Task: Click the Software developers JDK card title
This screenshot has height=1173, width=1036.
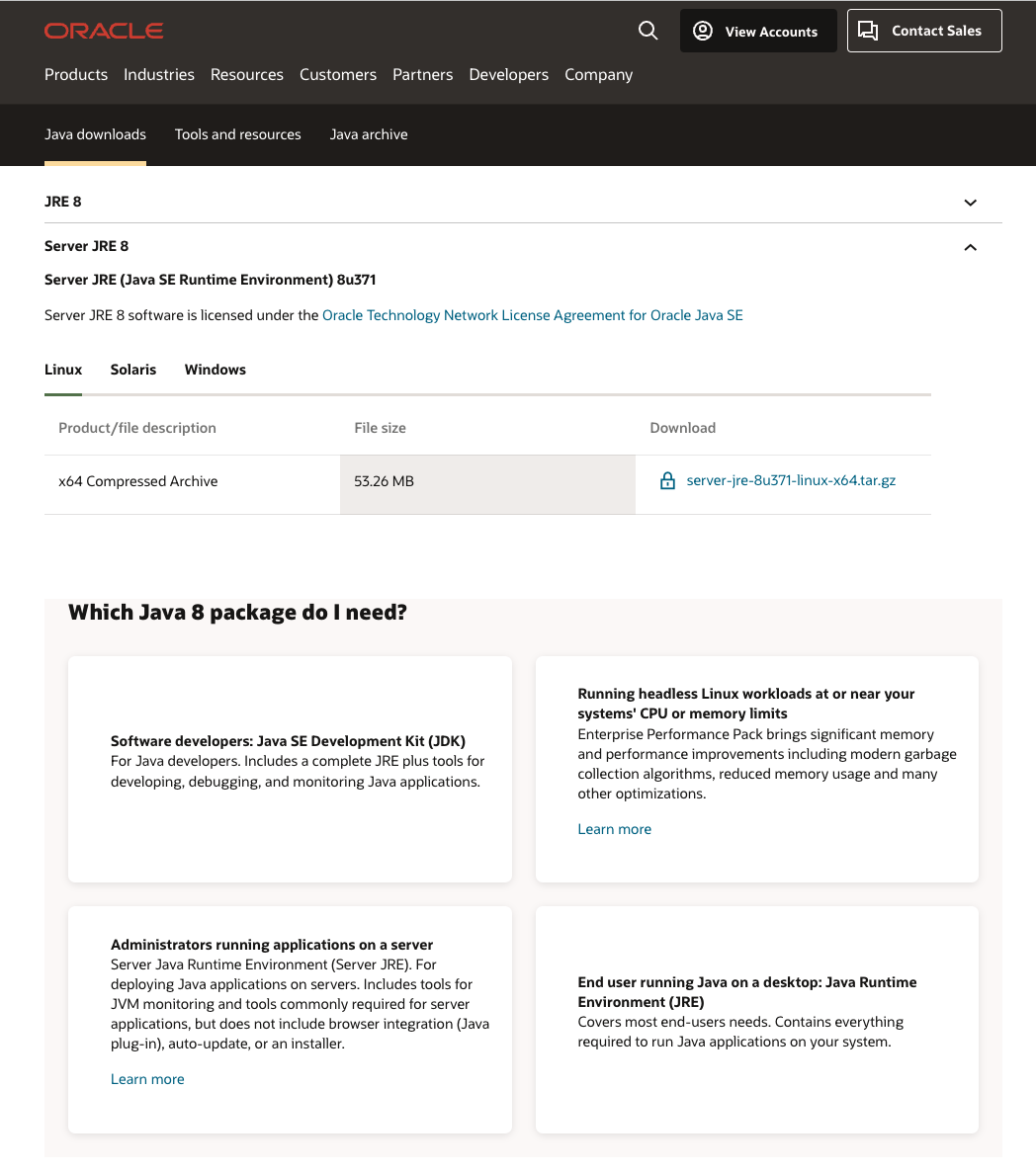Action: (289, 740)
